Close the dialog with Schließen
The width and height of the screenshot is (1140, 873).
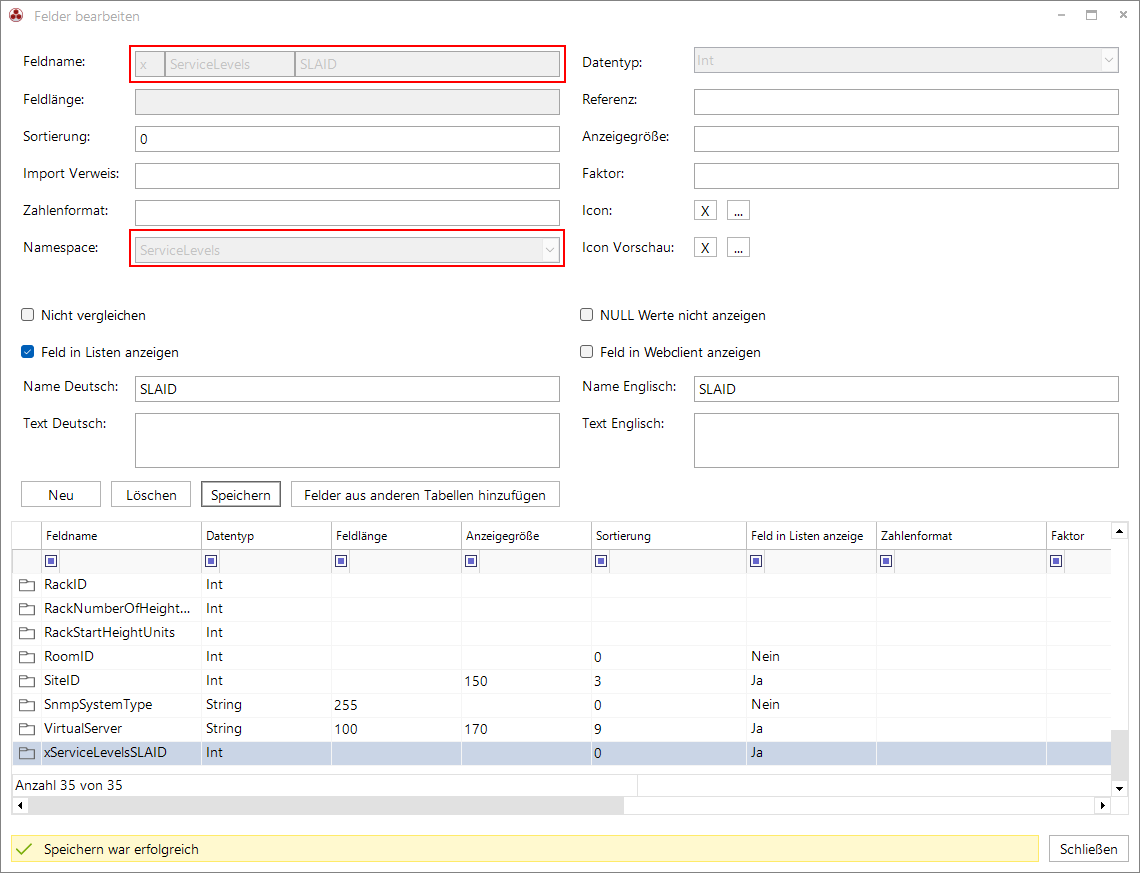point(1088,849)
